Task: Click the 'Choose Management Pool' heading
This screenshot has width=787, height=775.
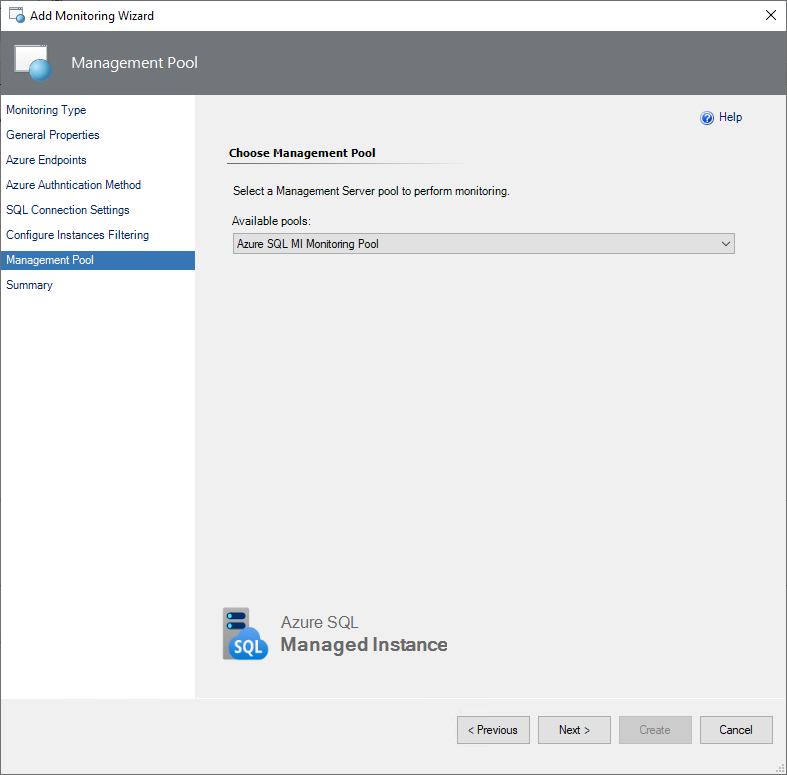Action: (x=302, y=153)
